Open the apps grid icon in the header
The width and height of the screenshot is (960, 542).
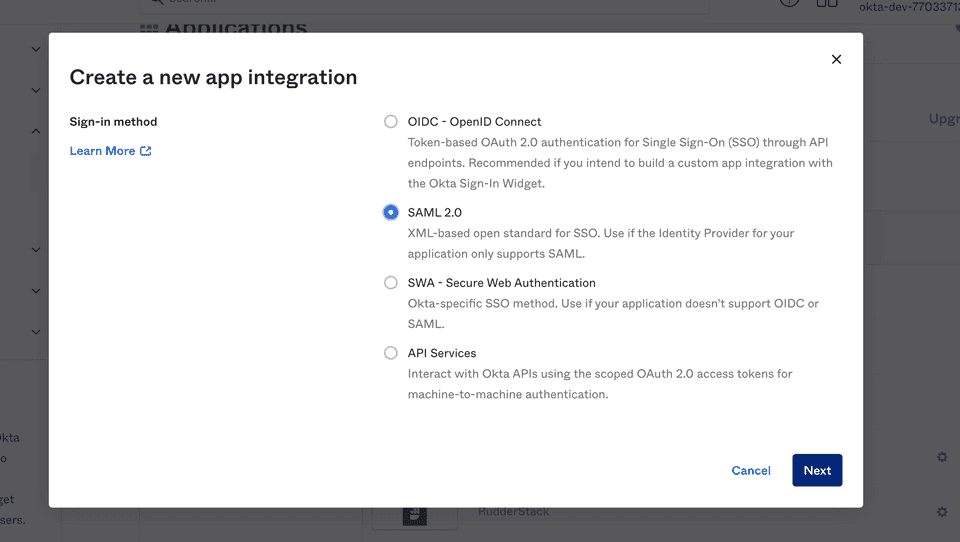(x=826, y=4)
